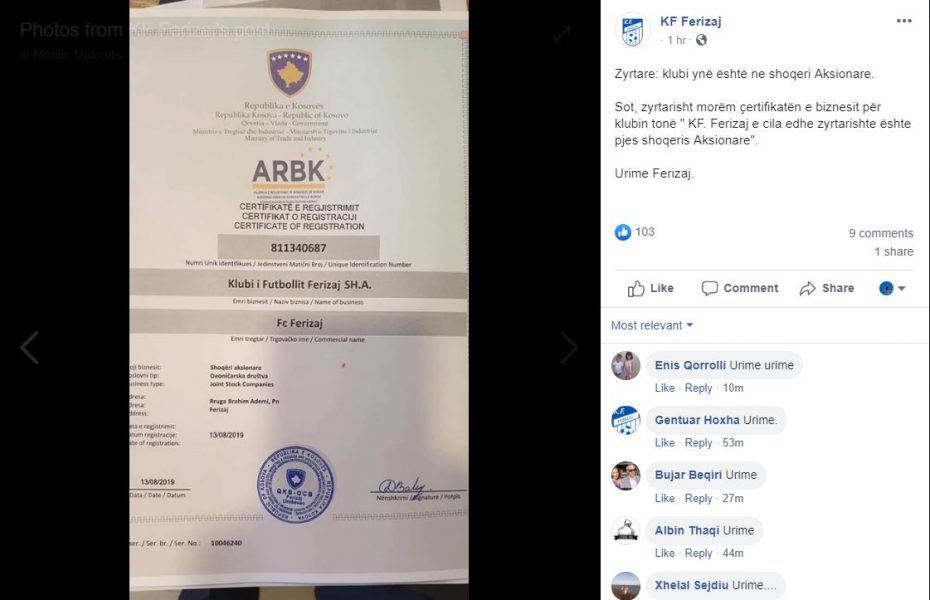
Task: Click the public globe privacy icon
Action: tap(701, 40)
